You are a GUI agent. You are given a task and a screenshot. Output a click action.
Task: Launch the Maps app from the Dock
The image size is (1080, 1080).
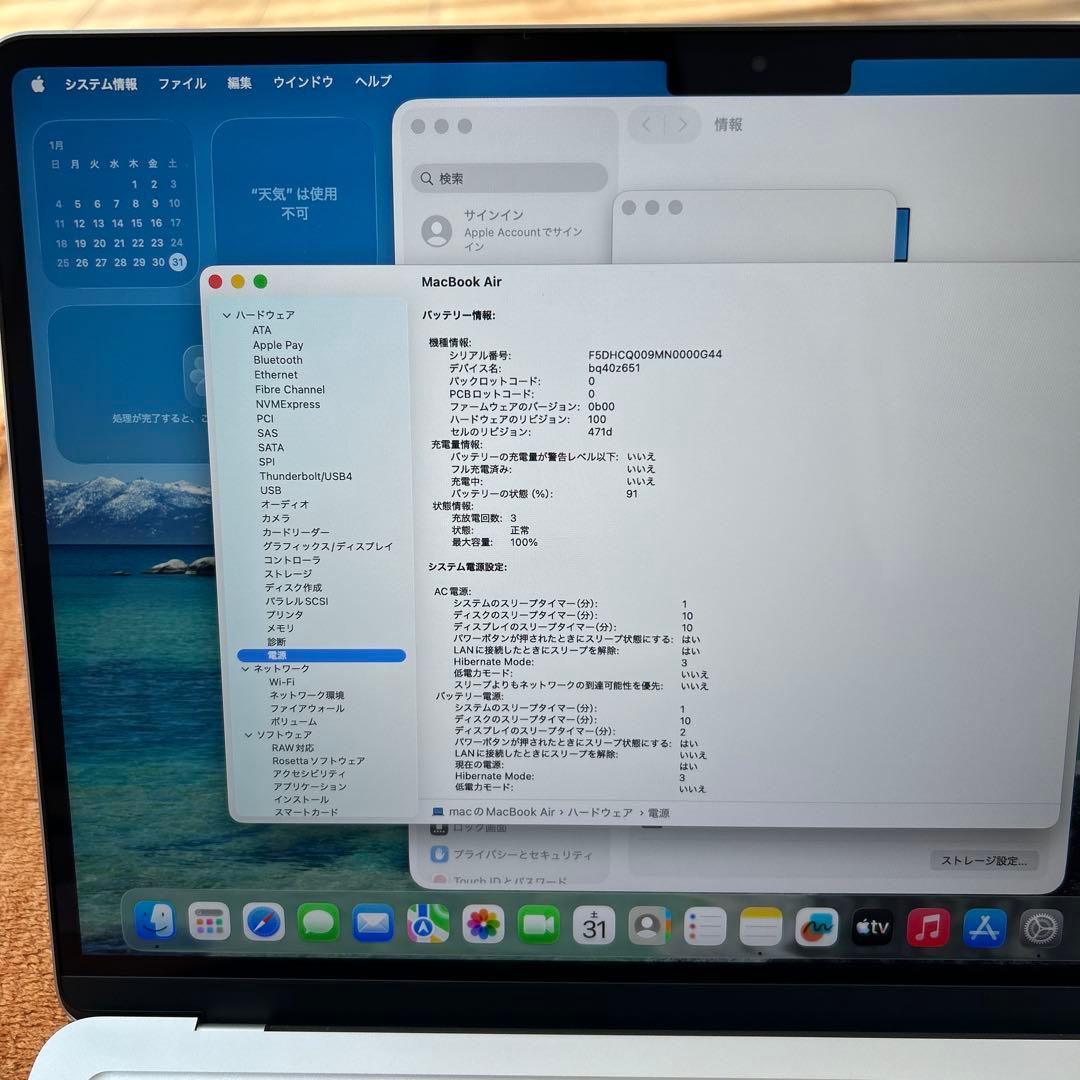430,922
